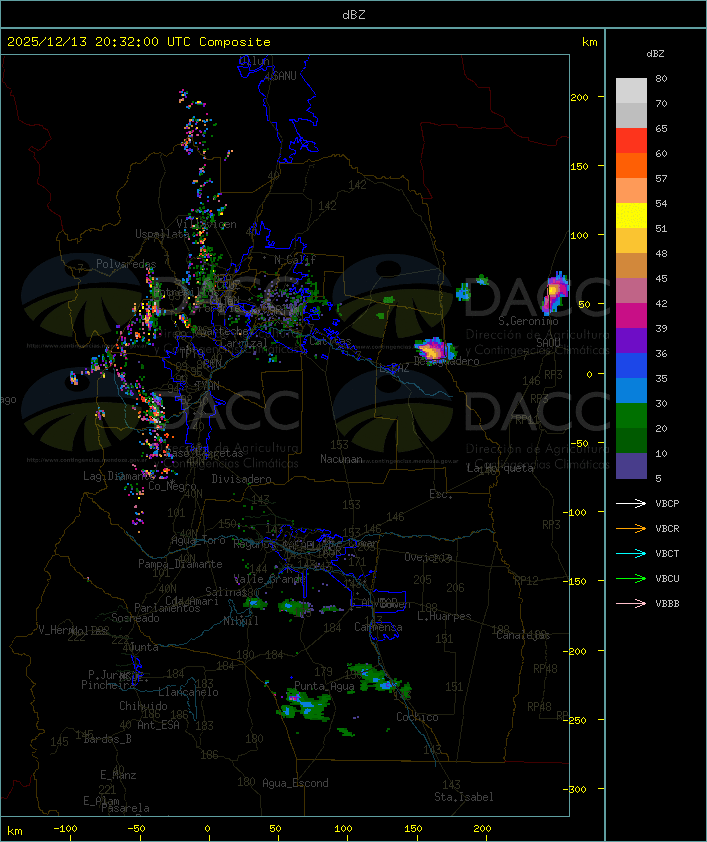Click the Cochico place label

(x=417, y=717)
